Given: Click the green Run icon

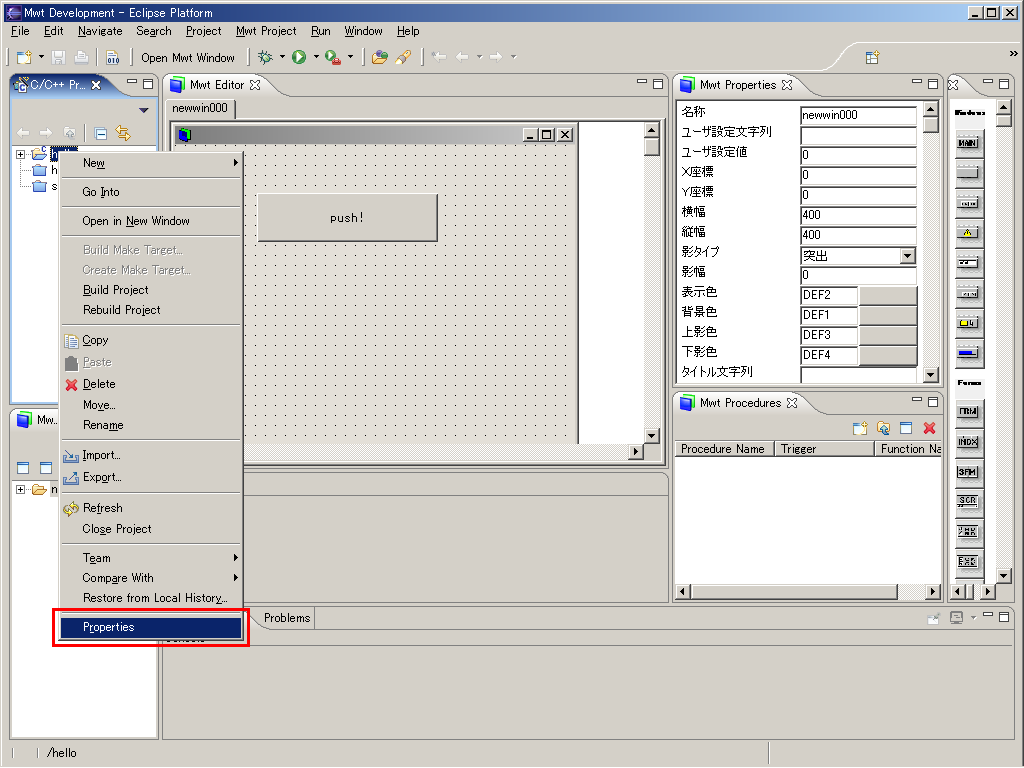Looking at the screenshot, I should pos(299,57).
